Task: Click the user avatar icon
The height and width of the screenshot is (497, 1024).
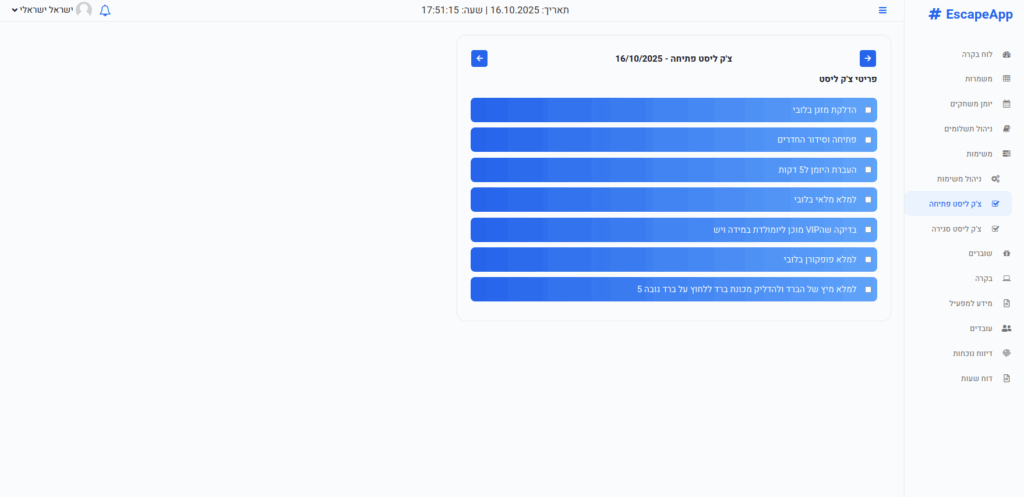Action: 84,10
